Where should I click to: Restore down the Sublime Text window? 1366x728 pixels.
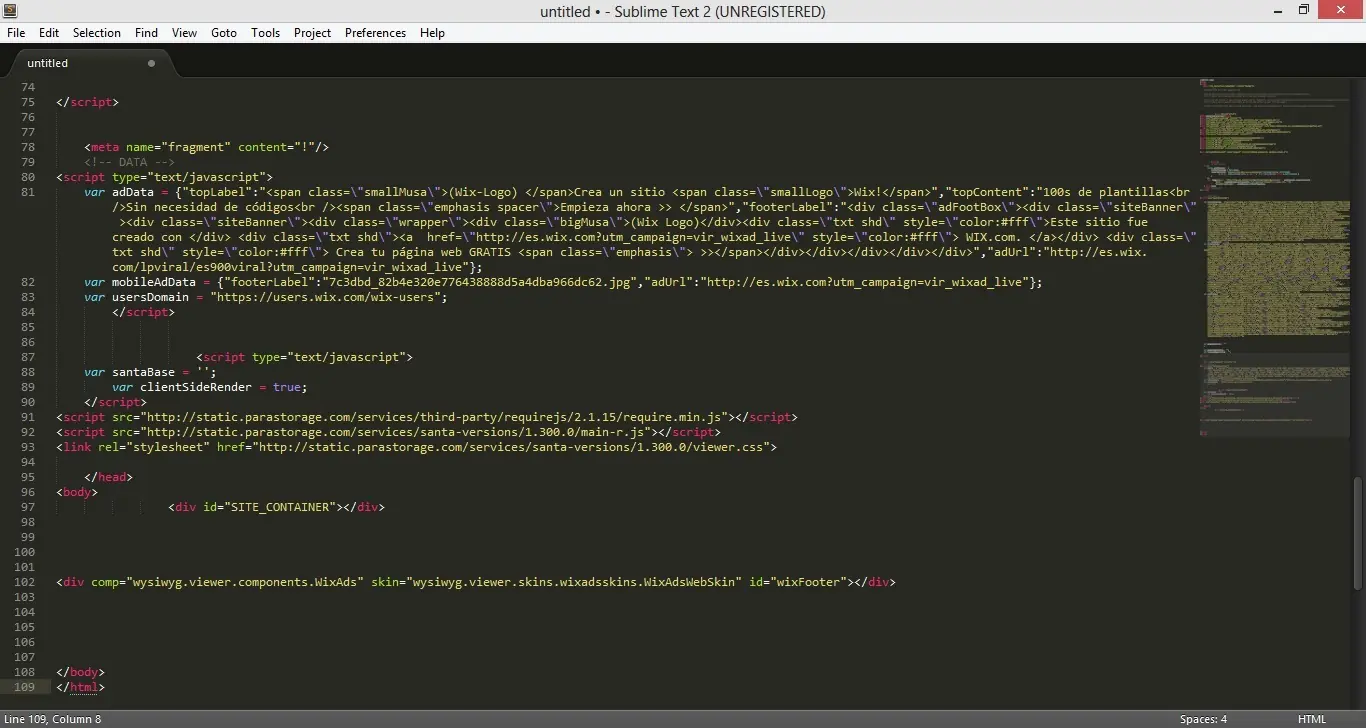coord(1304,11)
